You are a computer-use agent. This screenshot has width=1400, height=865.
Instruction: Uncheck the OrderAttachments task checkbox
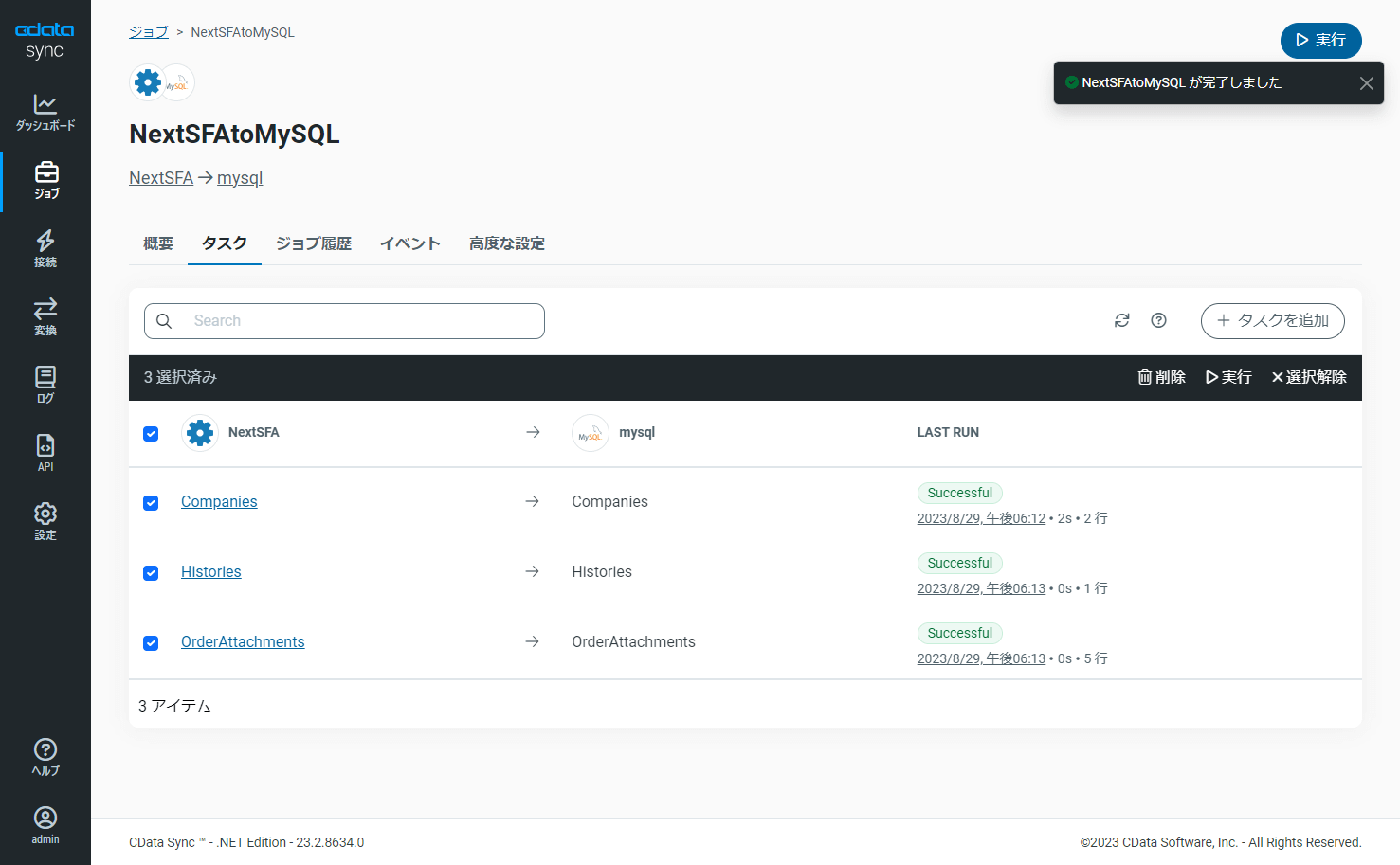(151, 643)
